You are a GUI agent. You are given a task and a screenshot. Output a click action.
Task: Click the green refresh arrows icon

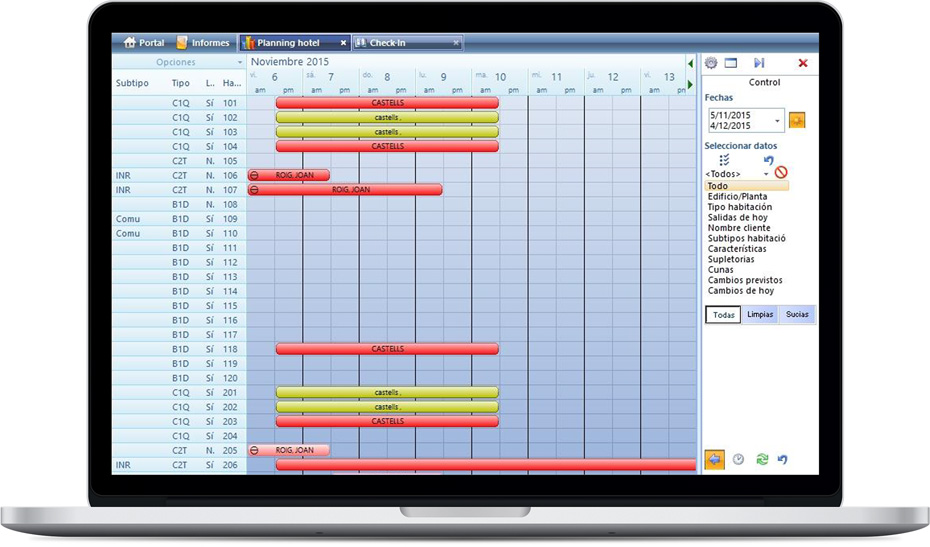click(762, 459)
